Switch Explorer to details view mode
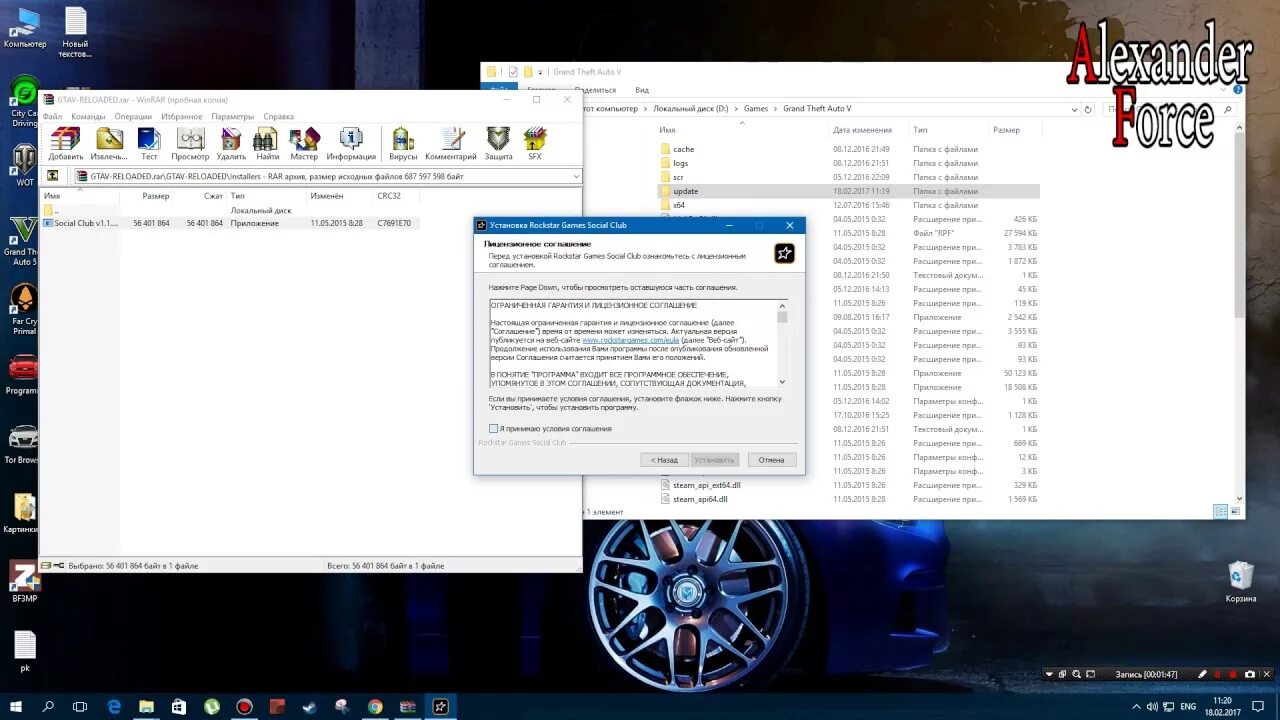The height and width of the screenshot is (720, 1280). [x=1219, y=511]
